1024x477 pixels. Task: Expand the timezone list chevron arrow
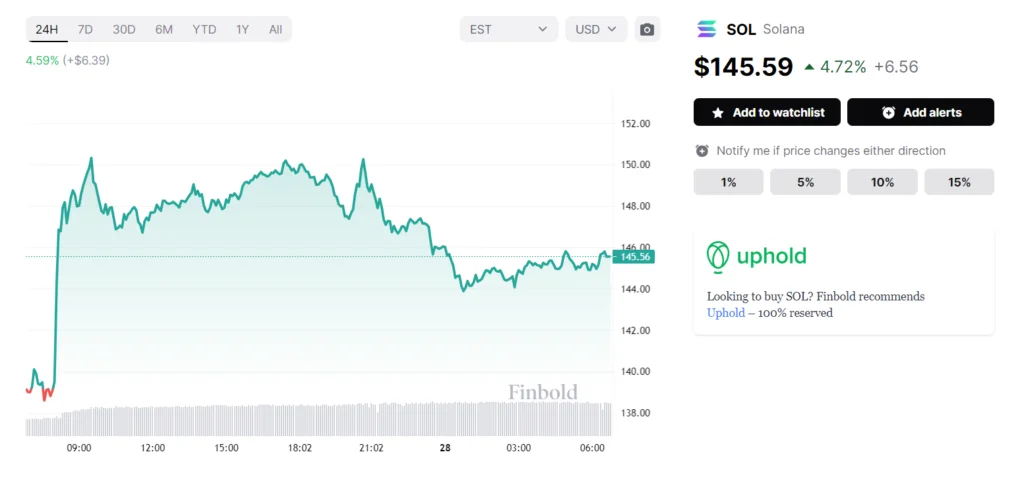(542, 29)
